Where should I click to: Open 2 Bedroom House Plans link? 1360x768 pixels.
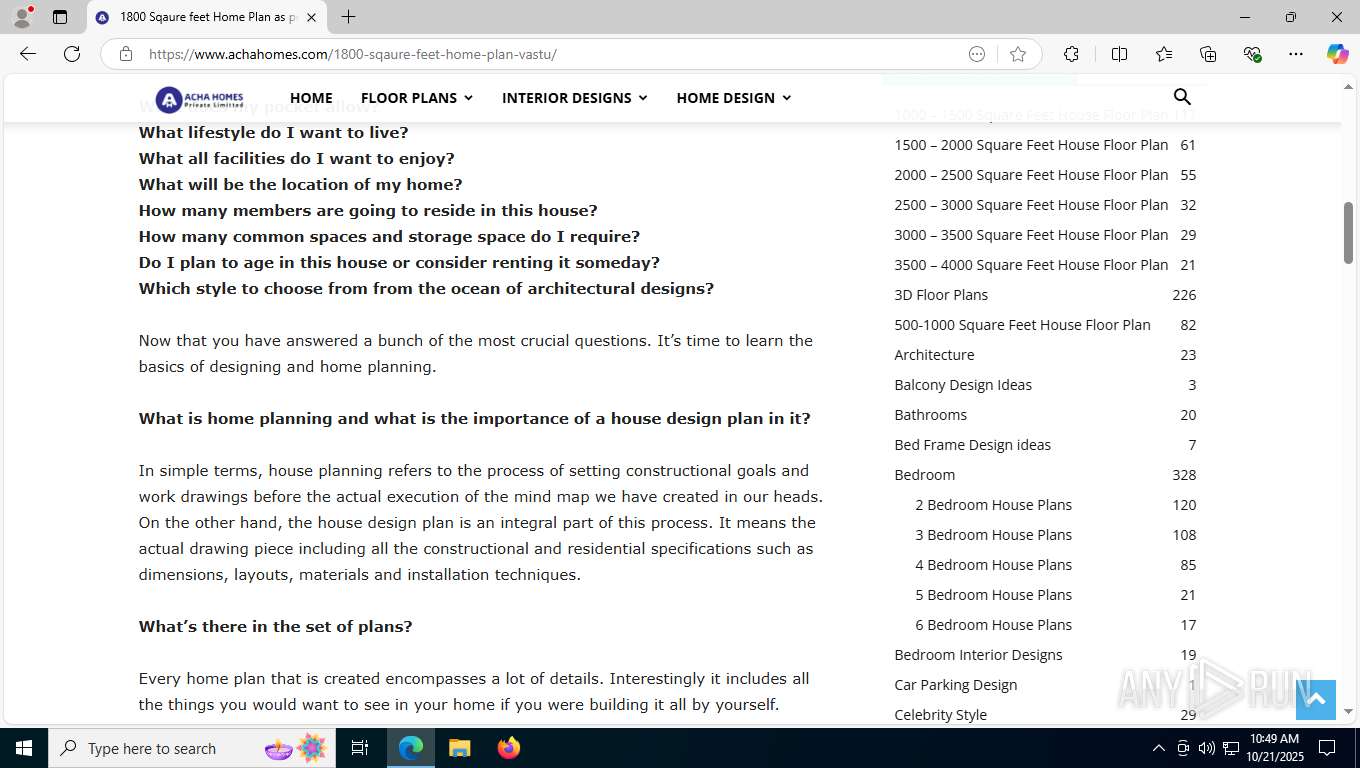click(x=993, y=505)
